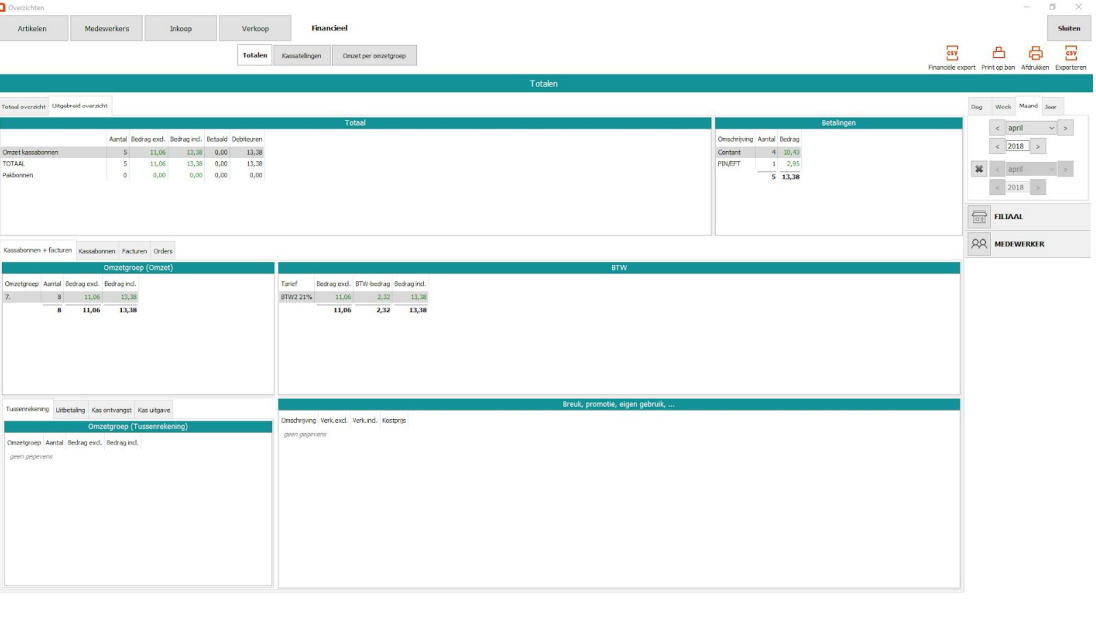Switch to the Kassatellingen tab
Screen dimensions: 1096x619
pos(301,56)
